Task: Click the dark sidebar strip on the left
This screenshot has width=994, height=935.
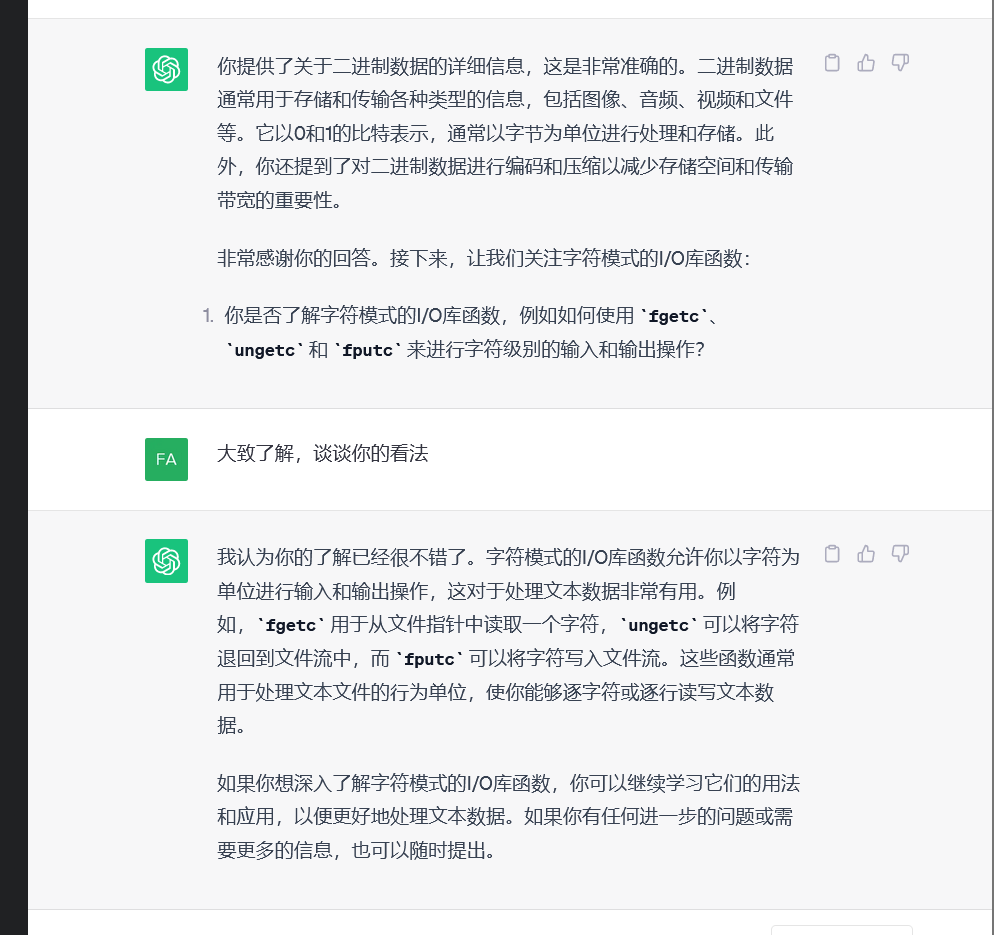Action: 13,467
